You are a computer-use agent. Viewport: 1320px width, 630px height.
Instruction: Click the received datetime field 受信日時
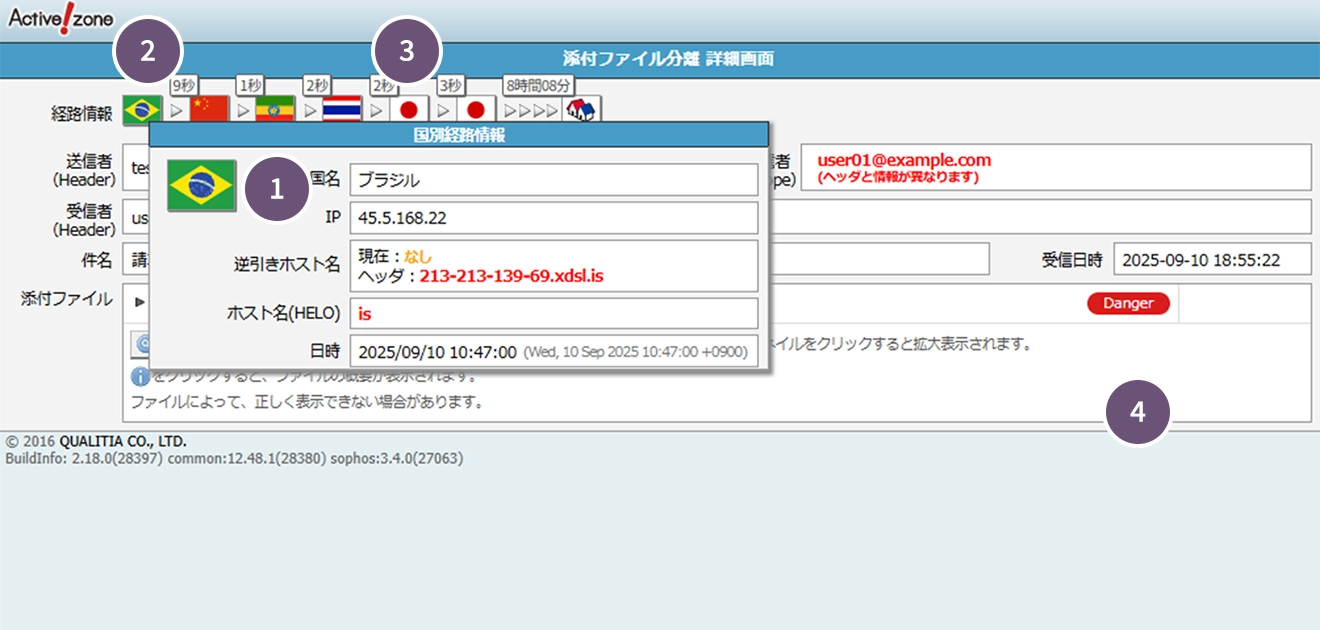pos(1211,260)
